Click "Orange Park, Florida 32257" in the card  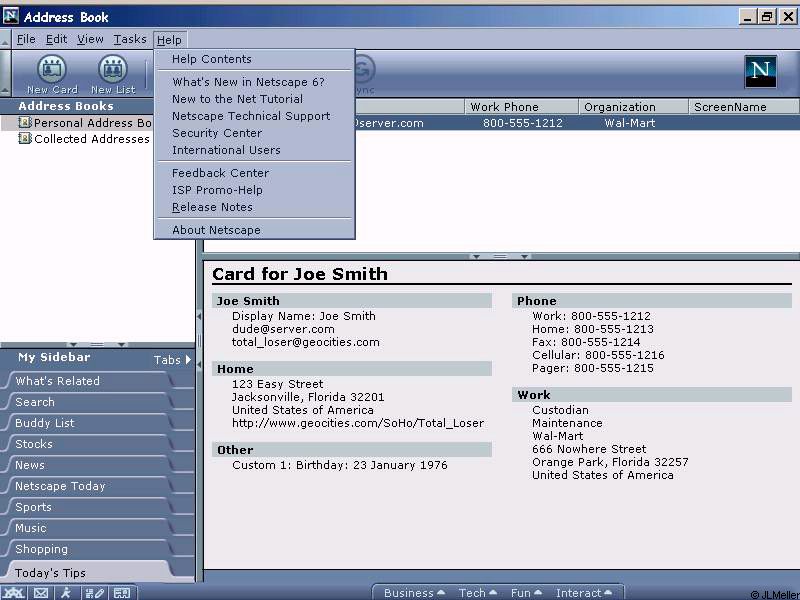[610, 462]
